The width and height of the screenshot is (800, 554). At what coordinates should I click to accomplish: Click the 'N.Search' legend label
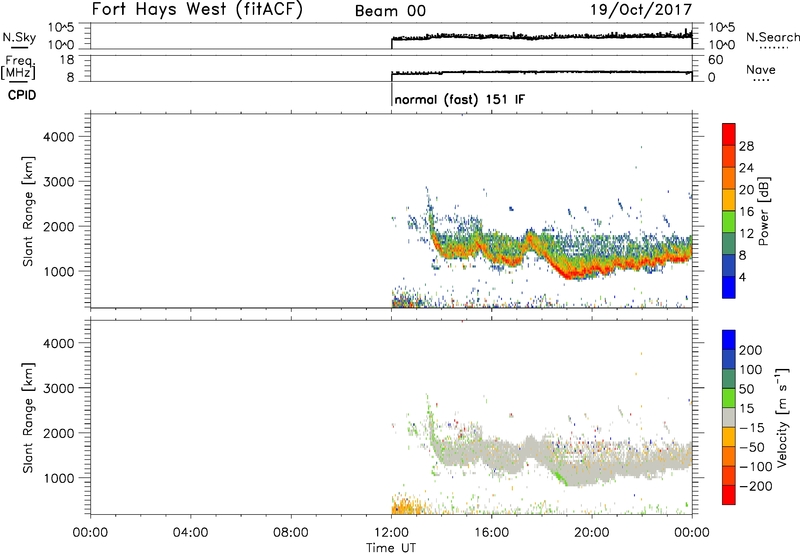click(772, 37)
